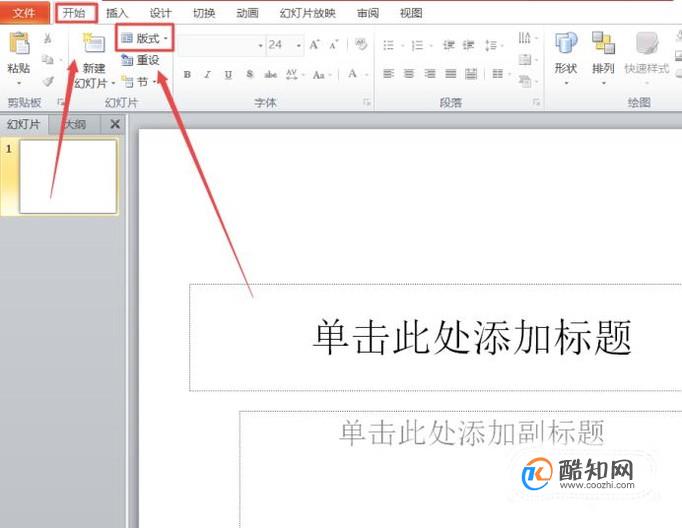Image resolution: width=682 pixels, height=528 pixels.
Task: Click the font color A button
Action: [x=352, y=74]
